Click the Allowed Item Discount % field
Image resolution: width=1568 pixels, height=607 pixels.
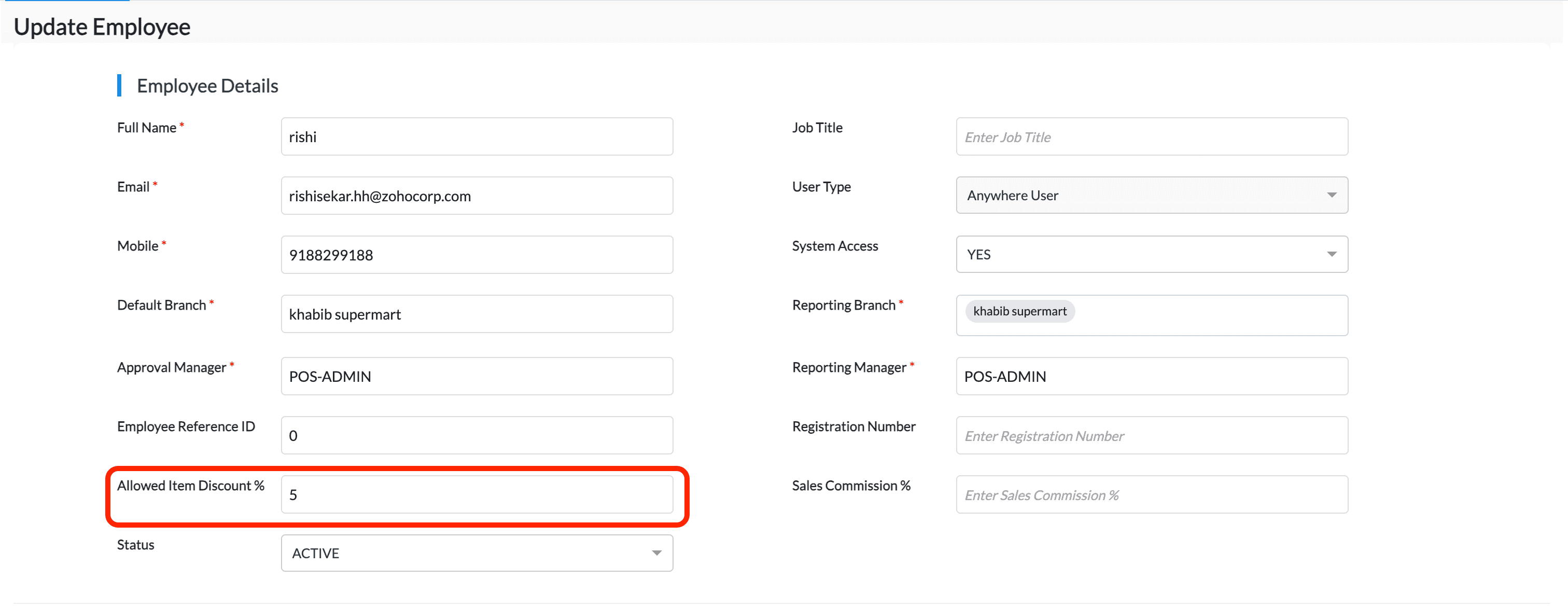tap(477, 494)
